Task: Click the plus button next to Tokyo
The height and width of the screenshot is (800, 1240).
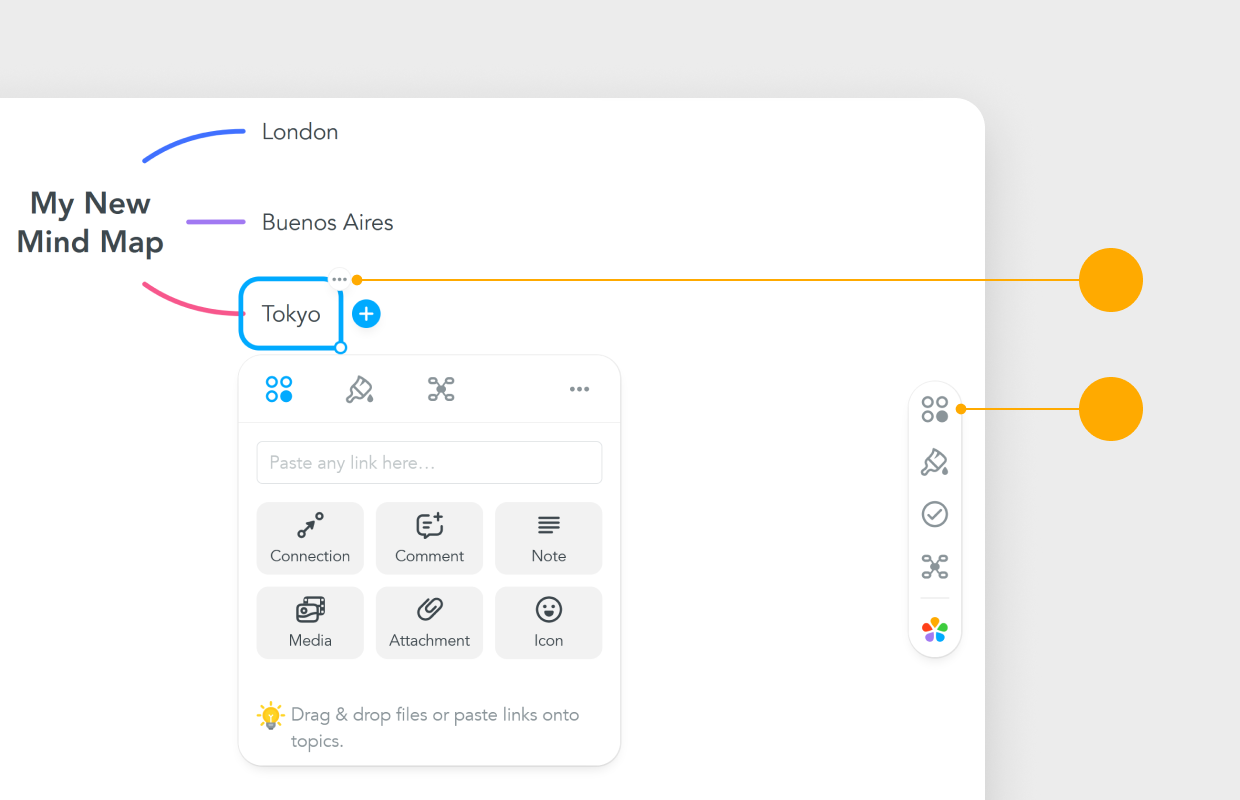Action: coord(366,313)
